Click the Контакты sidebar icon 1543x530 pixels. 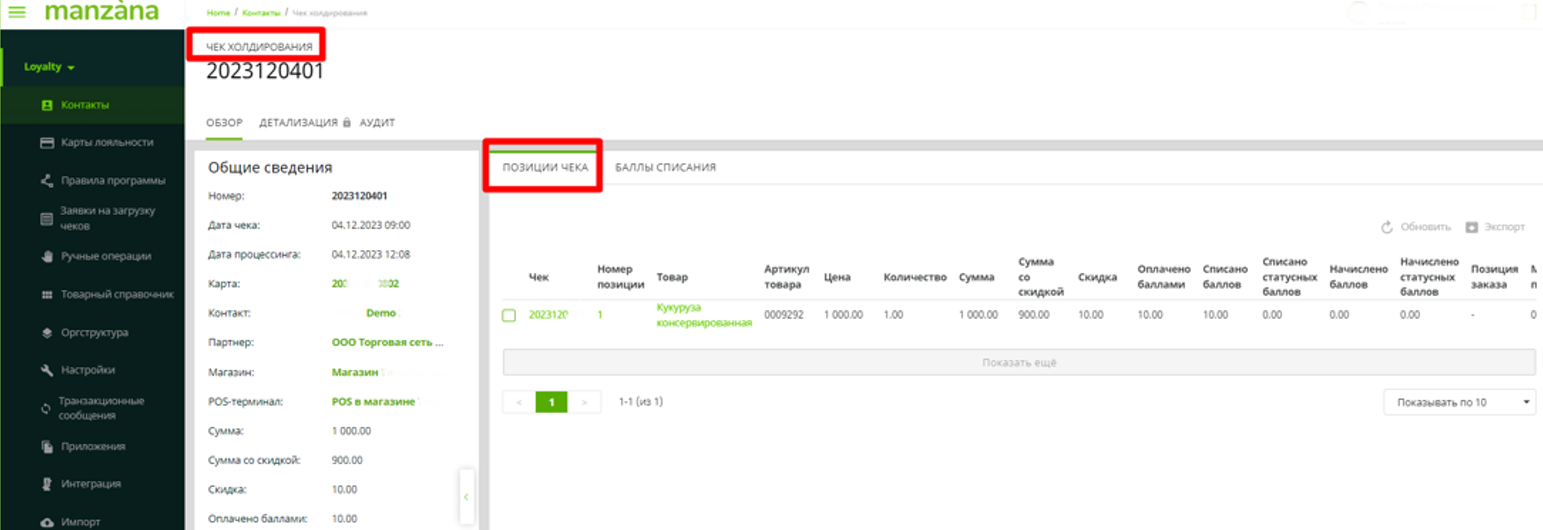click(x=46, y=105)
